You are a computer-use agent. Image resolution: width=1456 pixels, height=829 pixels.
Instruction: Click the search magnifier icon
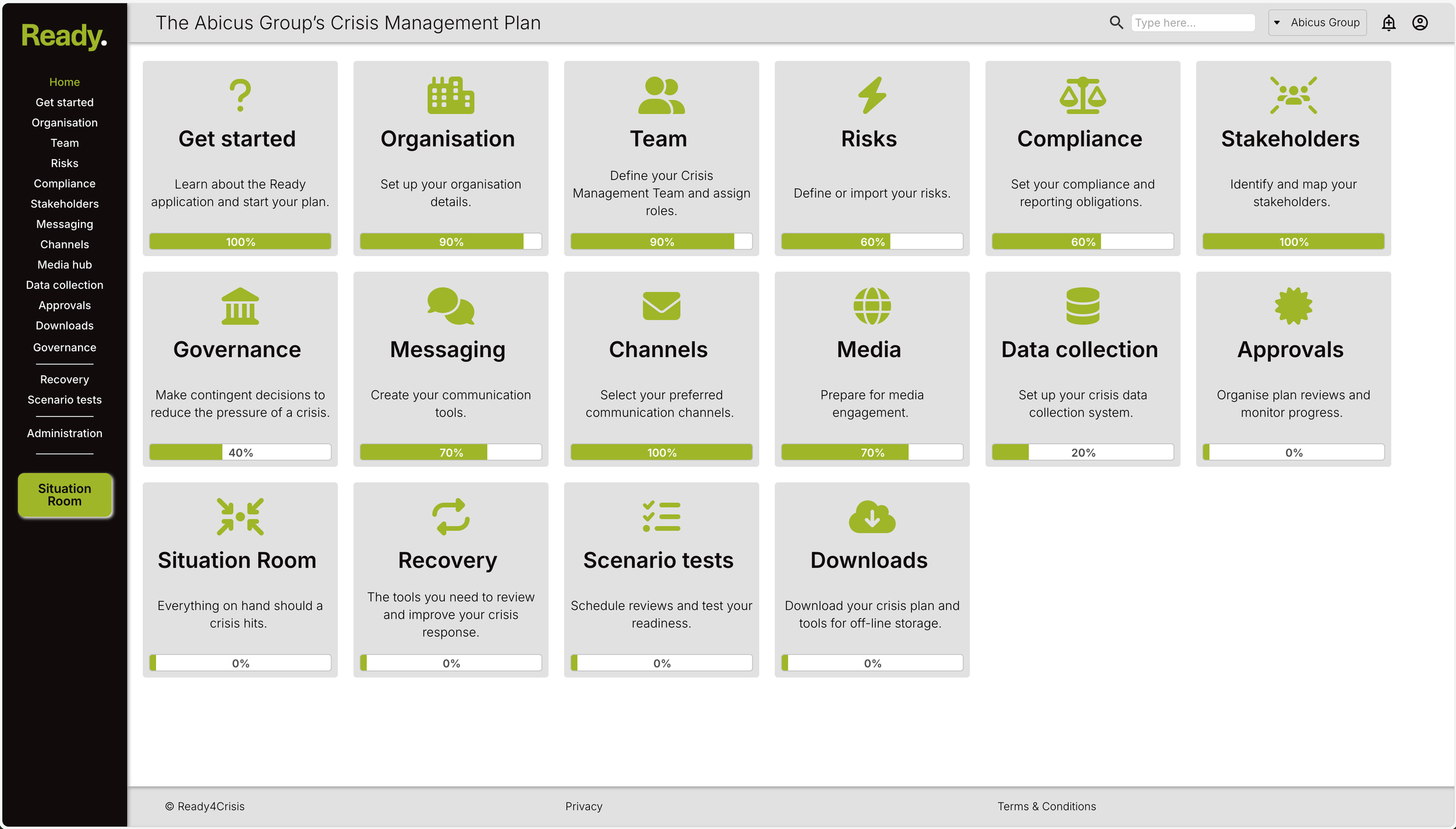[x=1115, y=23]
